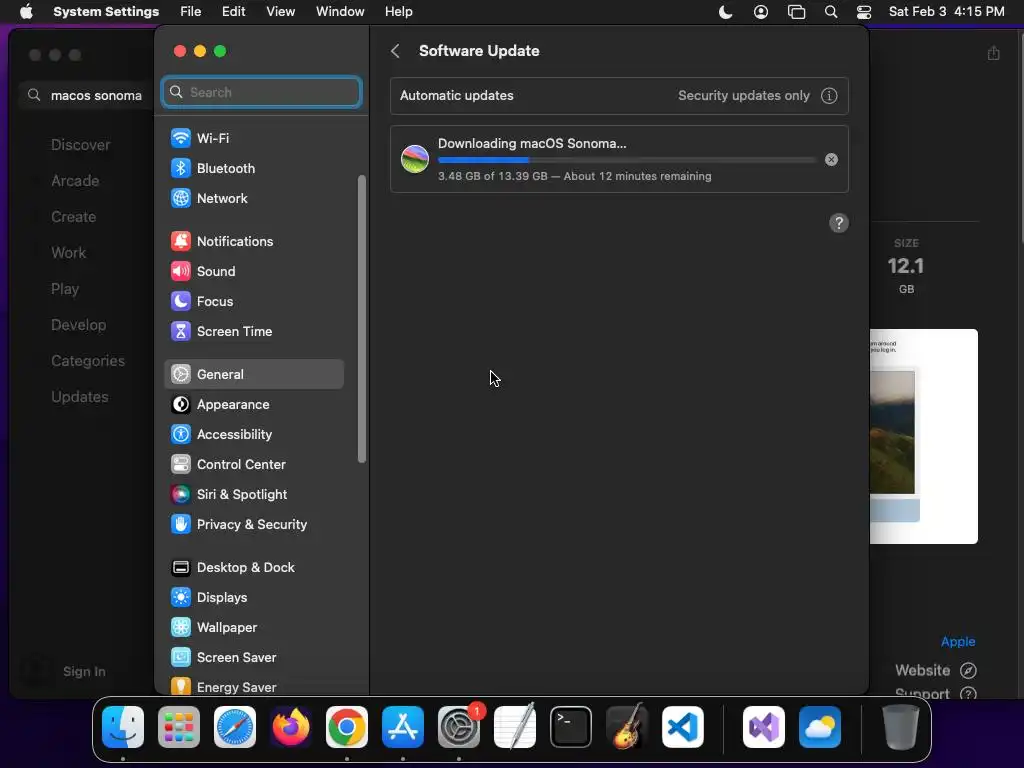Image resolution: width=1024 pixels, height=768 pixels.
Task: Open Screen Time settings
Action: pyautogui.click(x=253, y=332)
